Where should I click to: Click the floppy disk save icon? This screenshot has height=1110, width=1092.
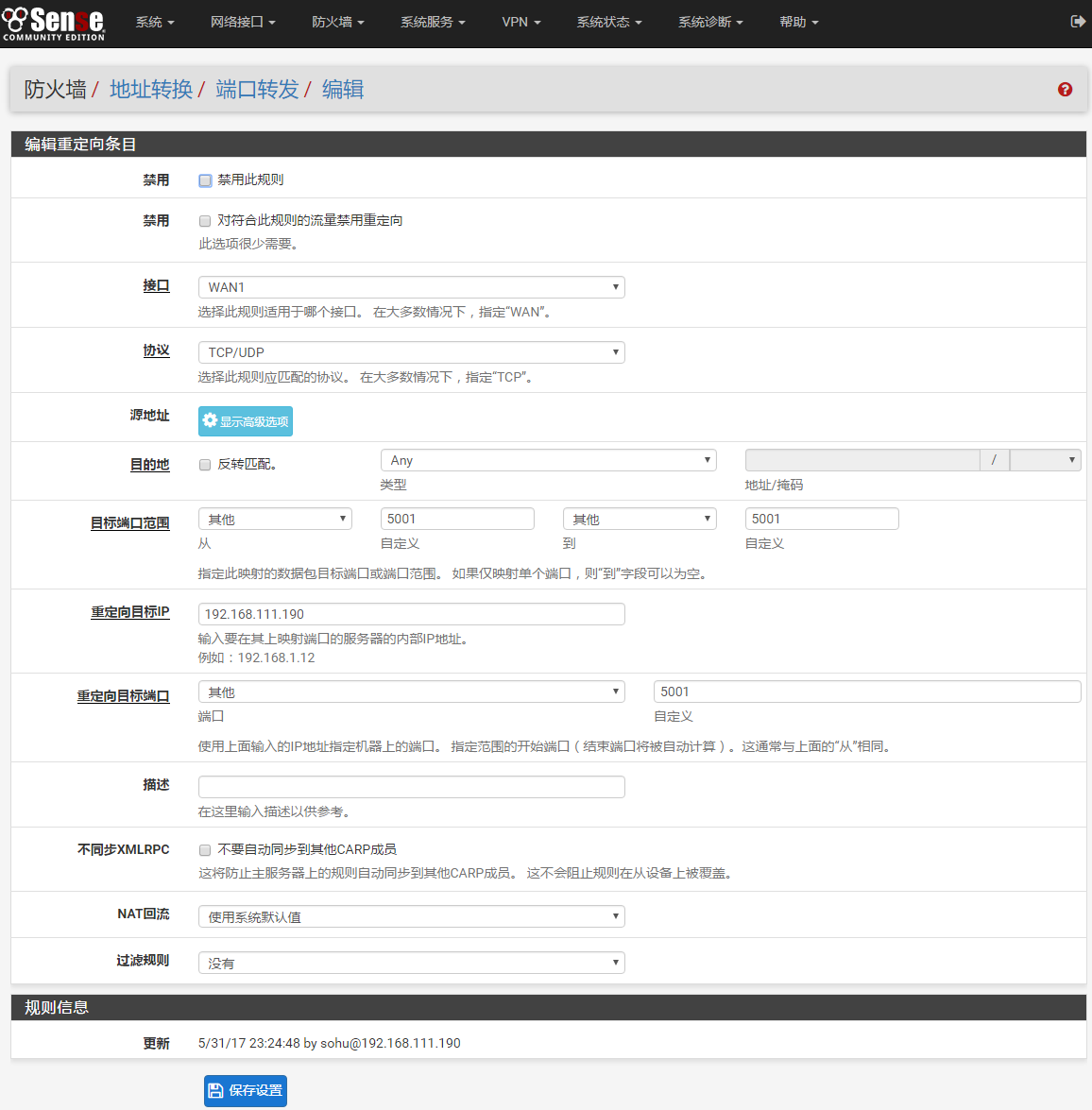[x=216, y=1090]
